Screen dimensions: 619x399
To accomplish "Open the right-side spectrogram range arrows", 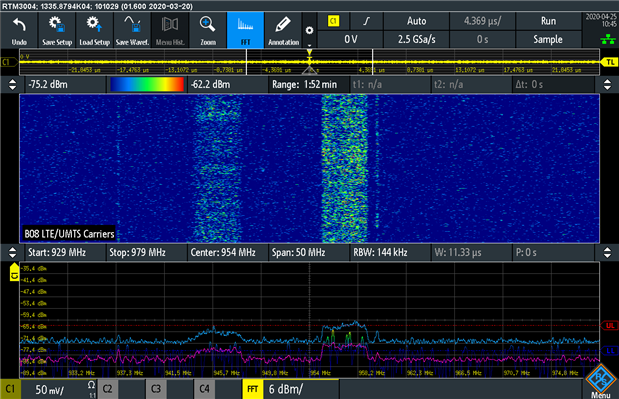I will click(x=607, y=84).
